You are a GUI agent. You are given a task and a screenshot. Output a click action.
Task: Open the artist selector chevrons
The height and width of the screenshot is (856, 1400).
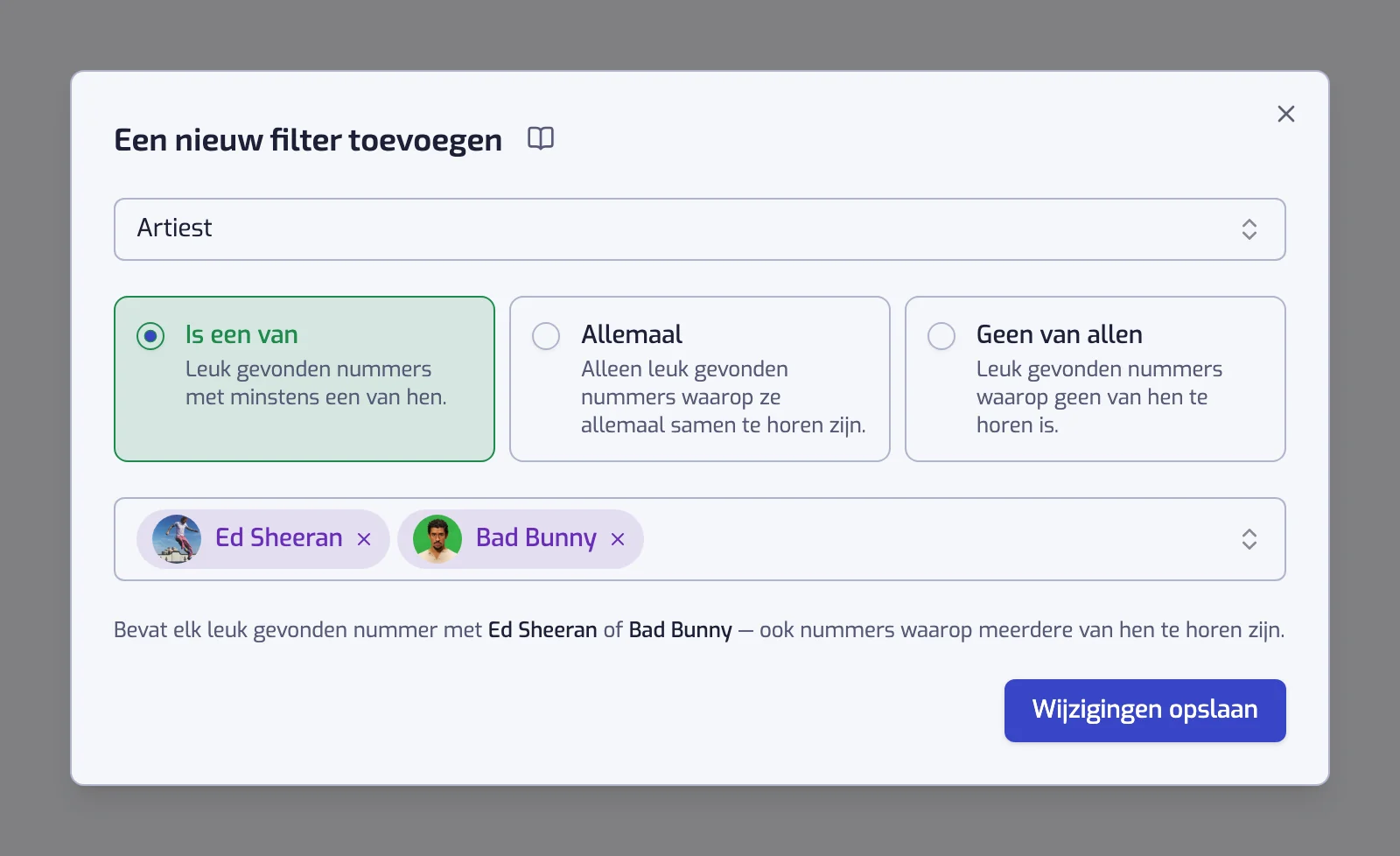click(x=1249, y=539)
